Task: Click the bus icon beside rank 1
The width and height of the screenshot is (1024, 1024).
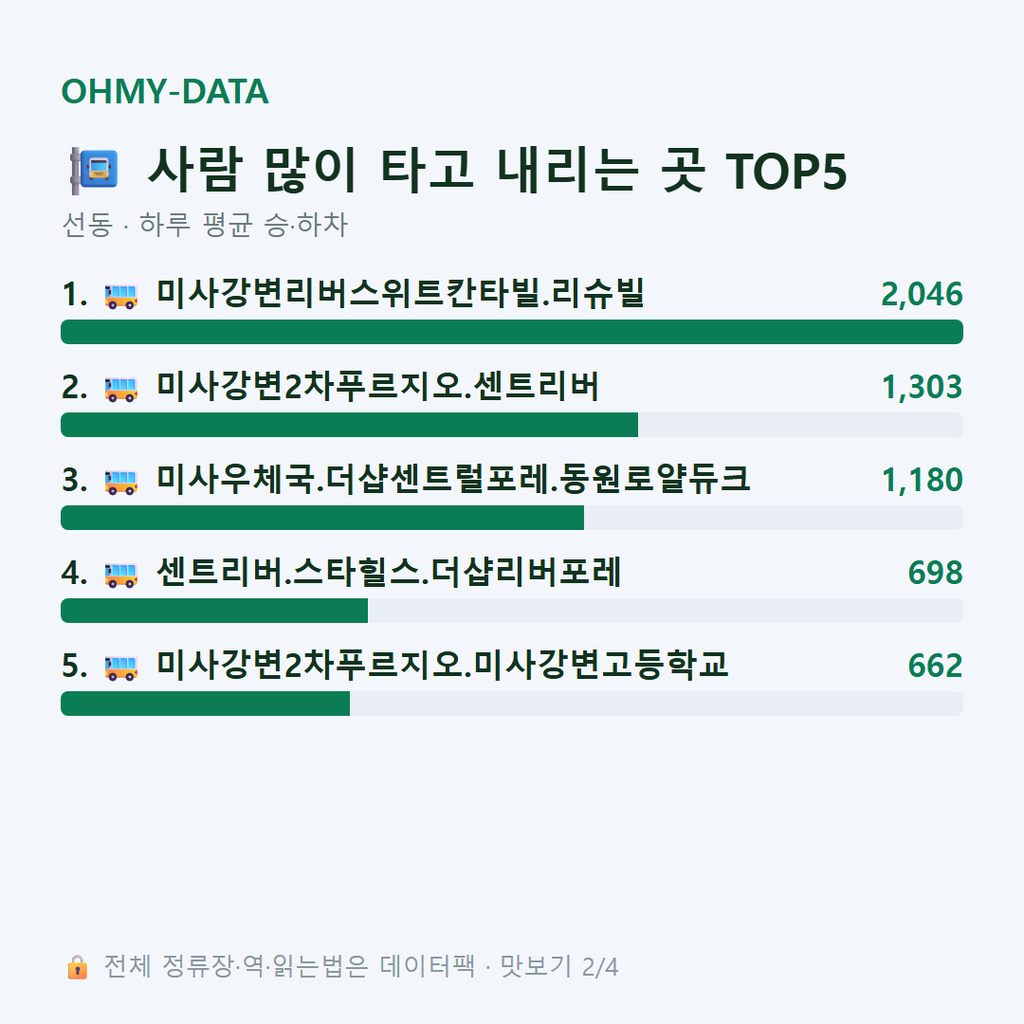Action: 121,296
